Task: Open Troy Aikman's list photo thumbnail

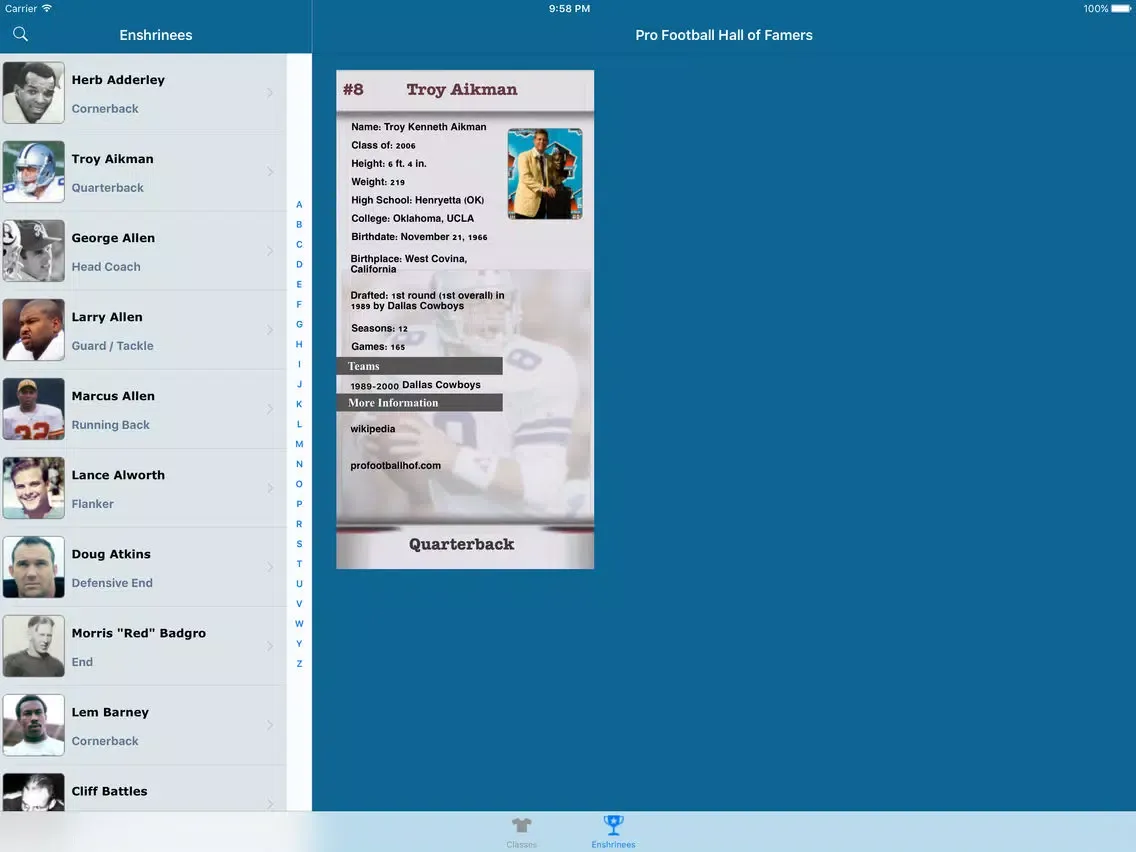Action: tap(33, 172)
